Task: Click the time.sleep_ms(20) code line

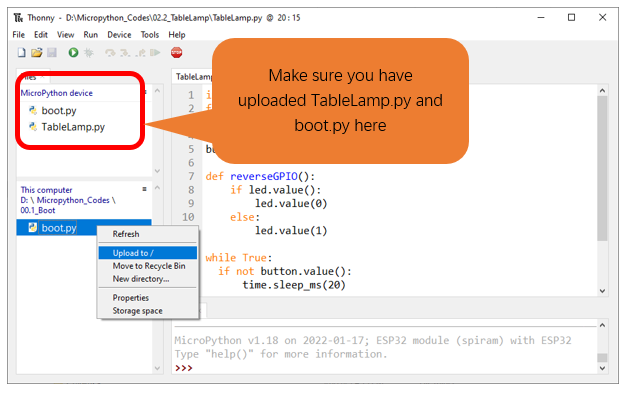Action: pyautogui.click(x=294, y=285)
